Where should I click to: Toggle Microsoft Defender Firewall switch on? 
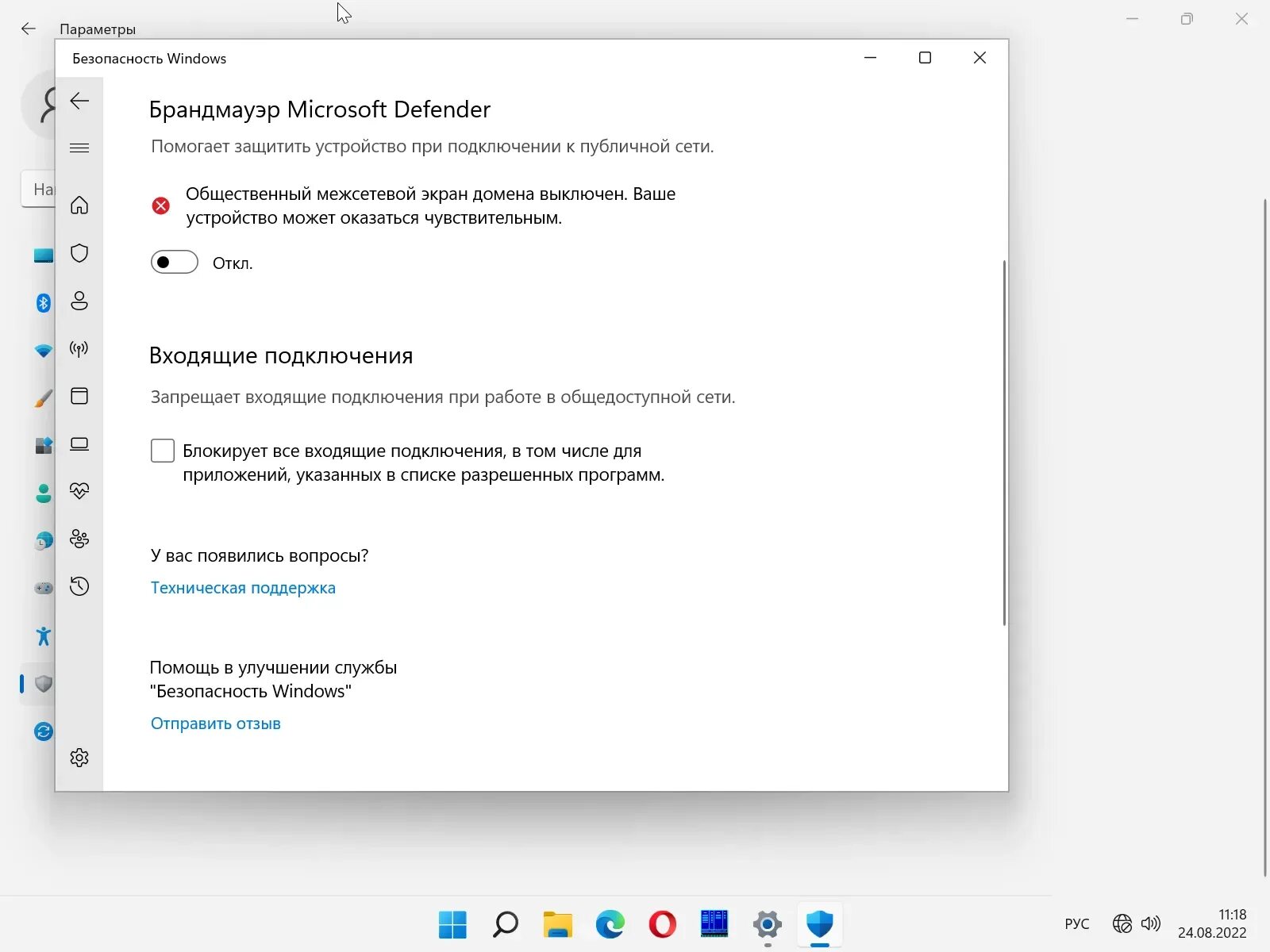point(175,262)
